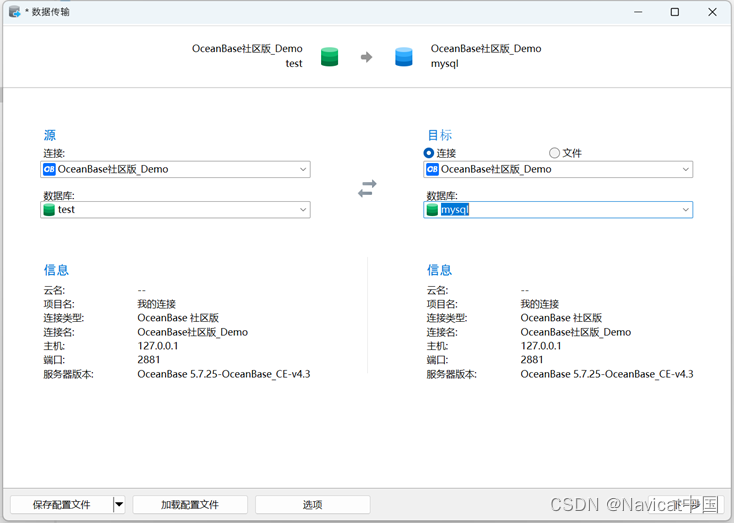Select the 连接 target radio button
This screenshot has height=523, width=734.
[x=428, y=153]
